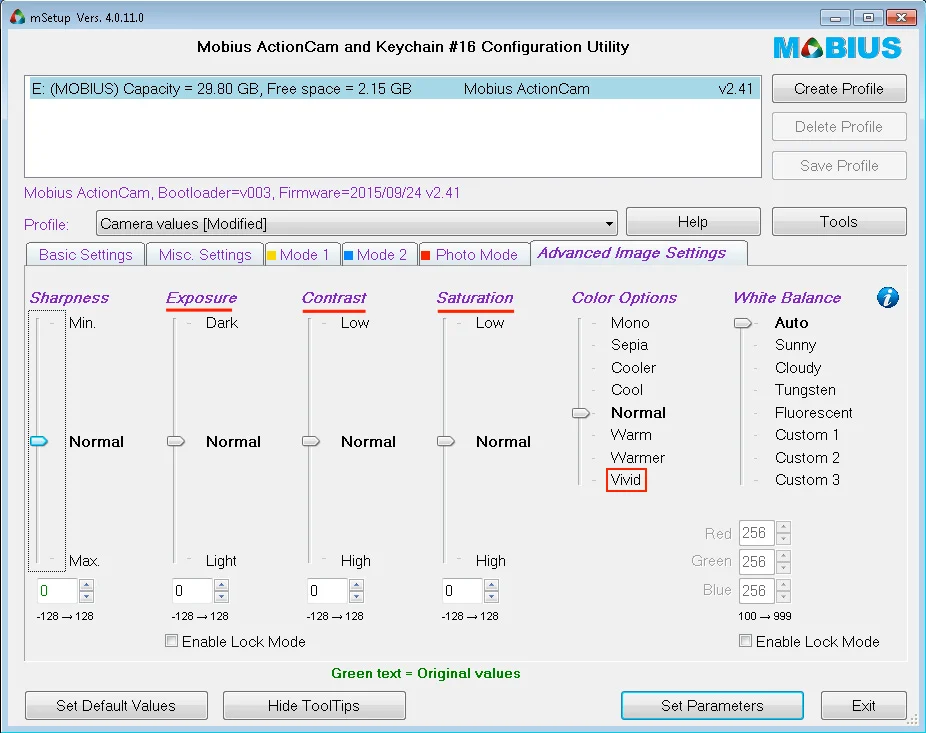Click the Create Profile button
This screenshot has height=733, width=926.
coord(839,89)
